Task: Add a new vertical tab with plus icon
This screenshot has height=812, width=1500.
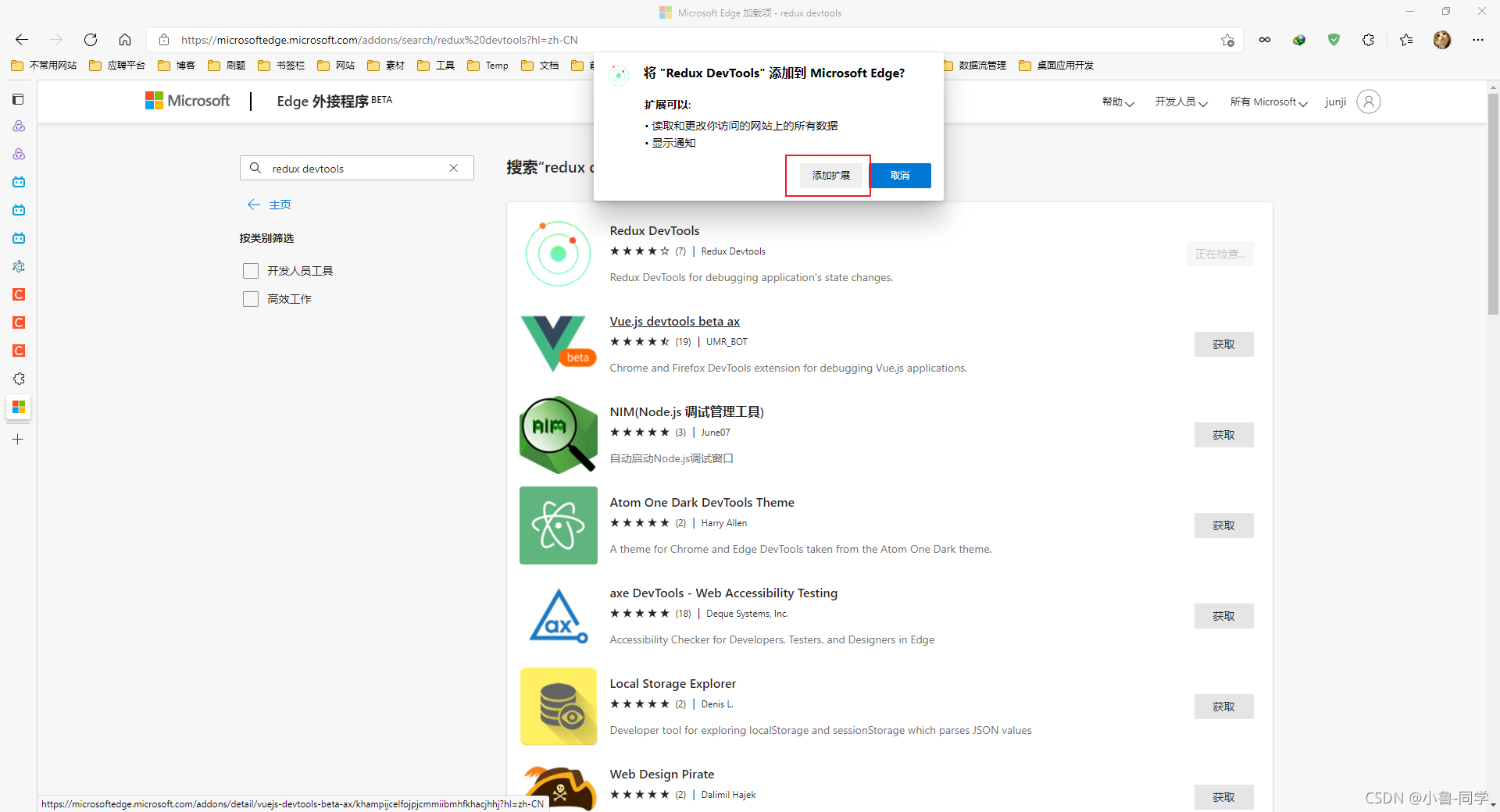Action: pyautogui.click(x=18, y=440)
